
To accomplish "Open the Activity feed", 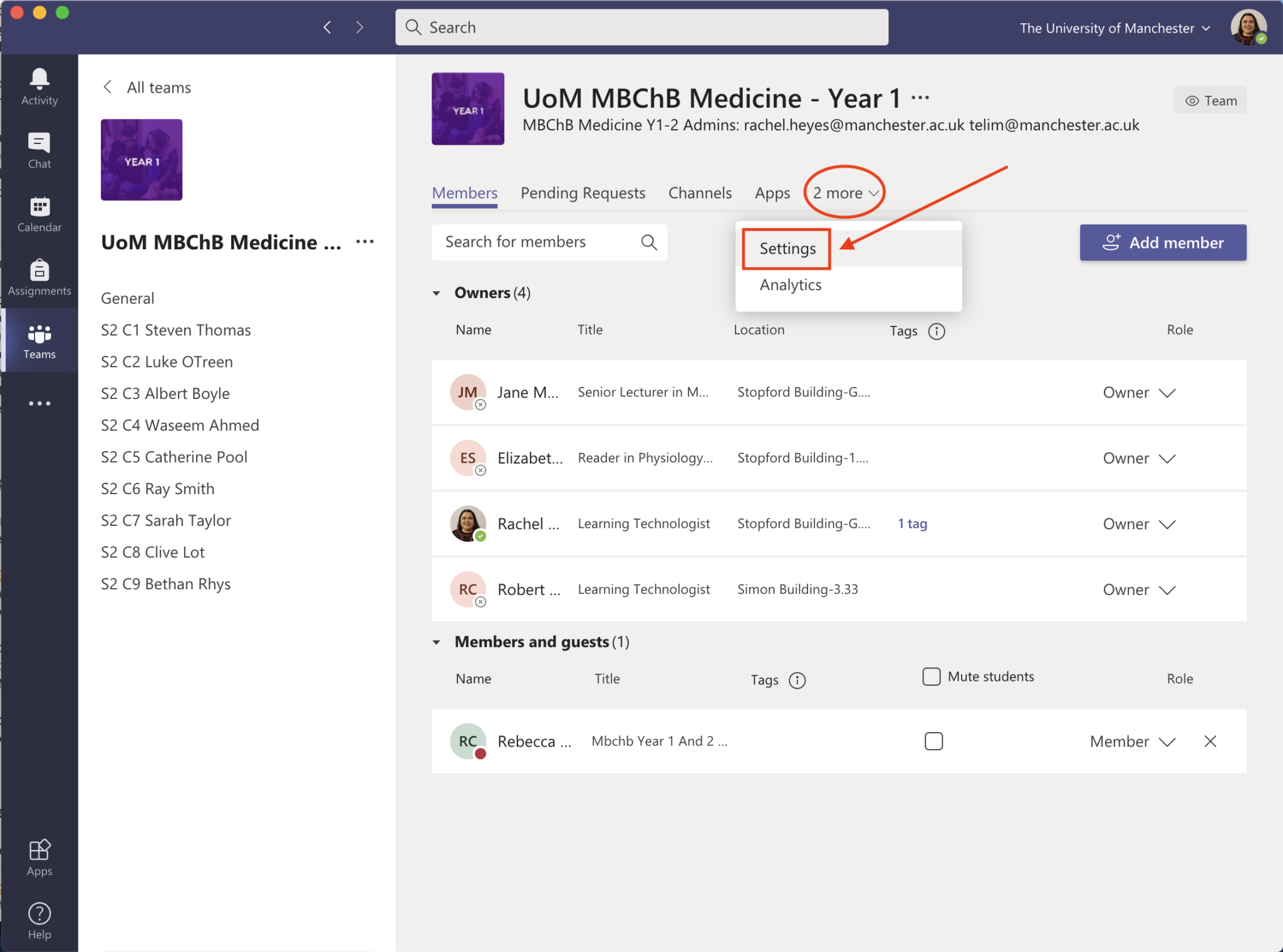I will [x=39, y=86].
